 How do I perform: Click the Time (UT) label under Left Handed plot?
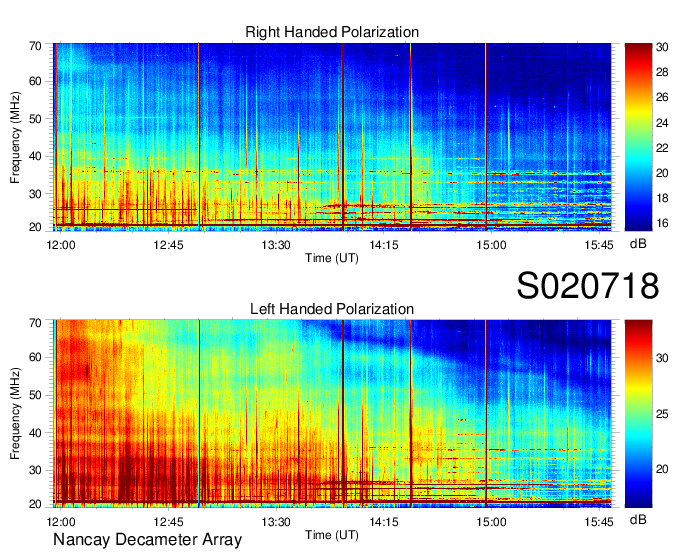click(332, 535)
